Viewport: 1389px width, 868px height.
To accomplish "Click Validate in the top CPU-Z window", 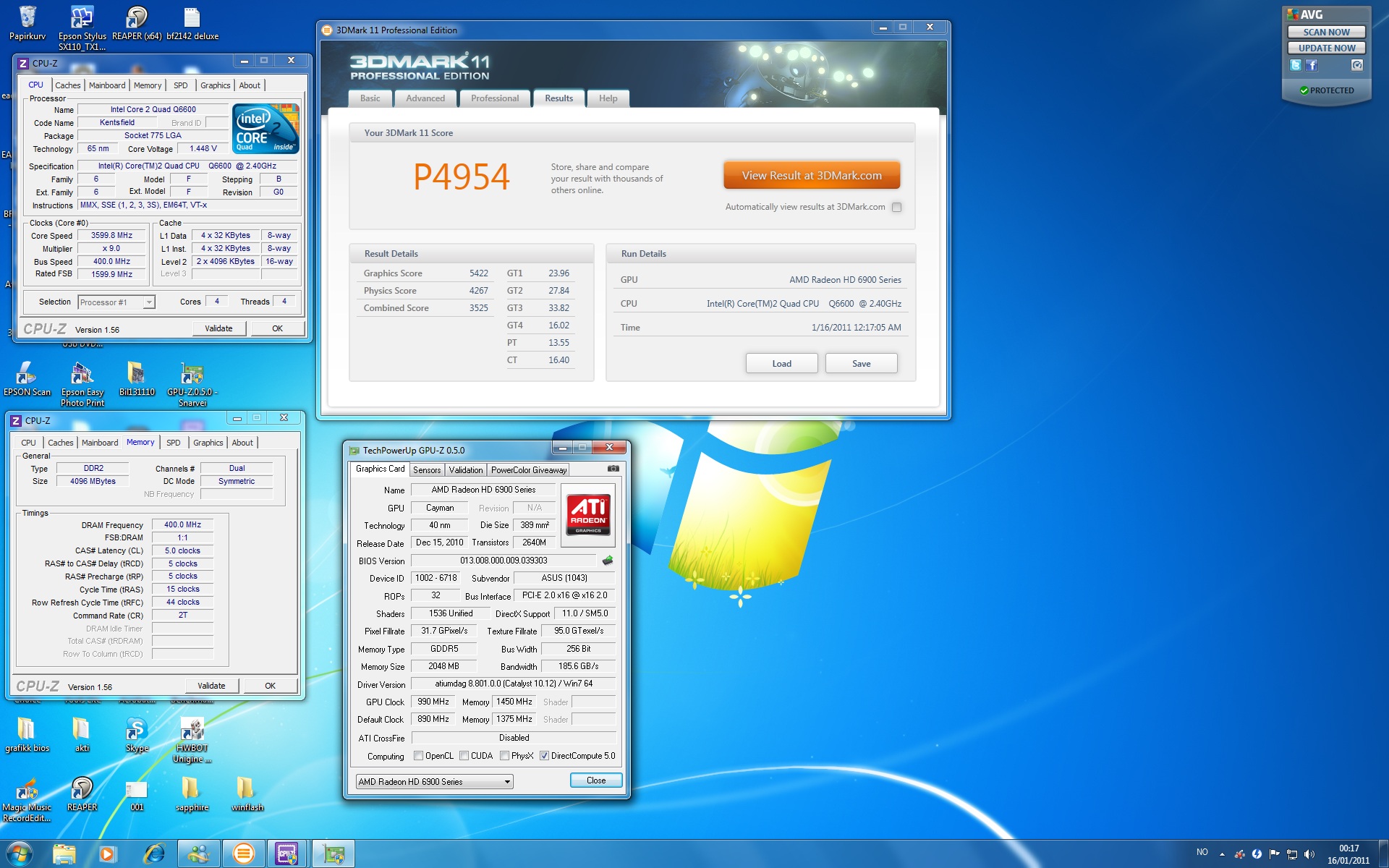I will coord(218,328).
